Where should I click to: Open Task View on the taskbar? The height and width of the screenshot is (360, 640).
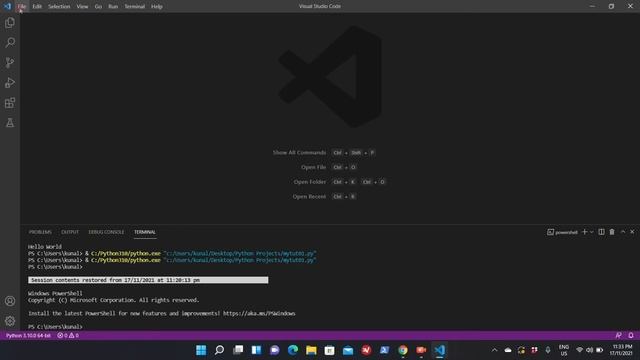pos(238,350)
